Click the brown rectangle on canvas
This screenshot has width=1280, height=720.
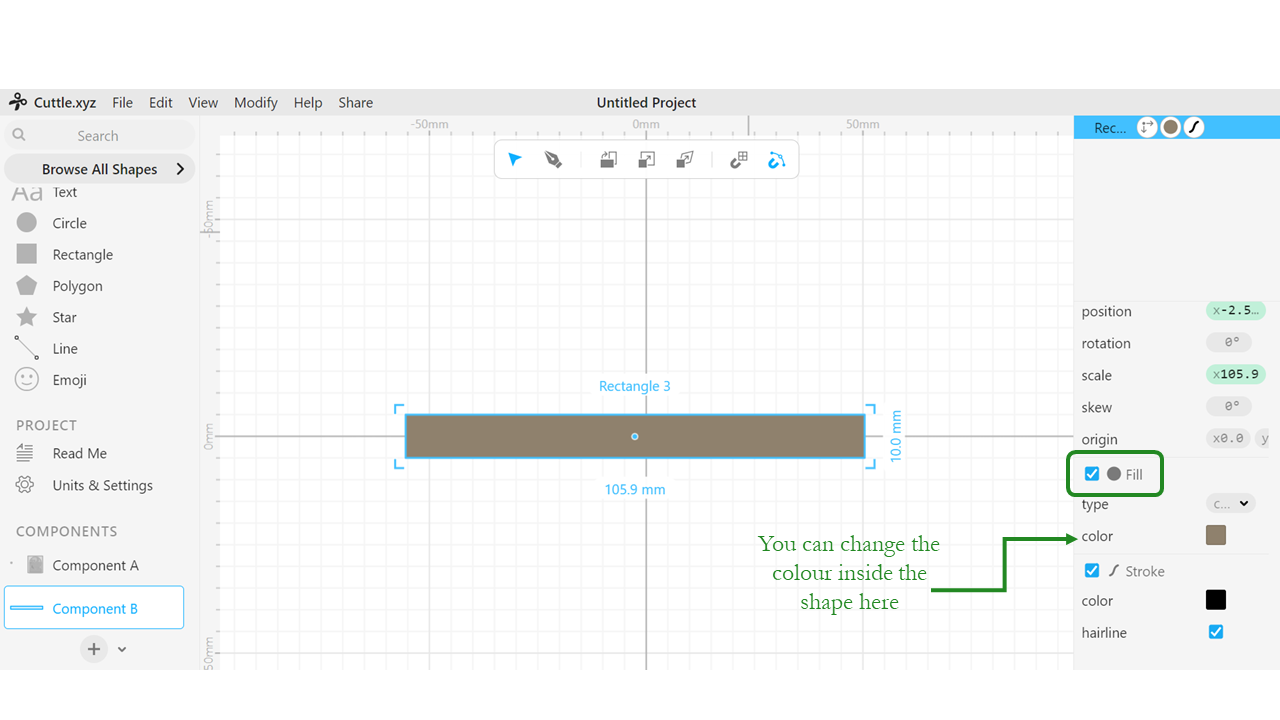click(x=635, y=436)
